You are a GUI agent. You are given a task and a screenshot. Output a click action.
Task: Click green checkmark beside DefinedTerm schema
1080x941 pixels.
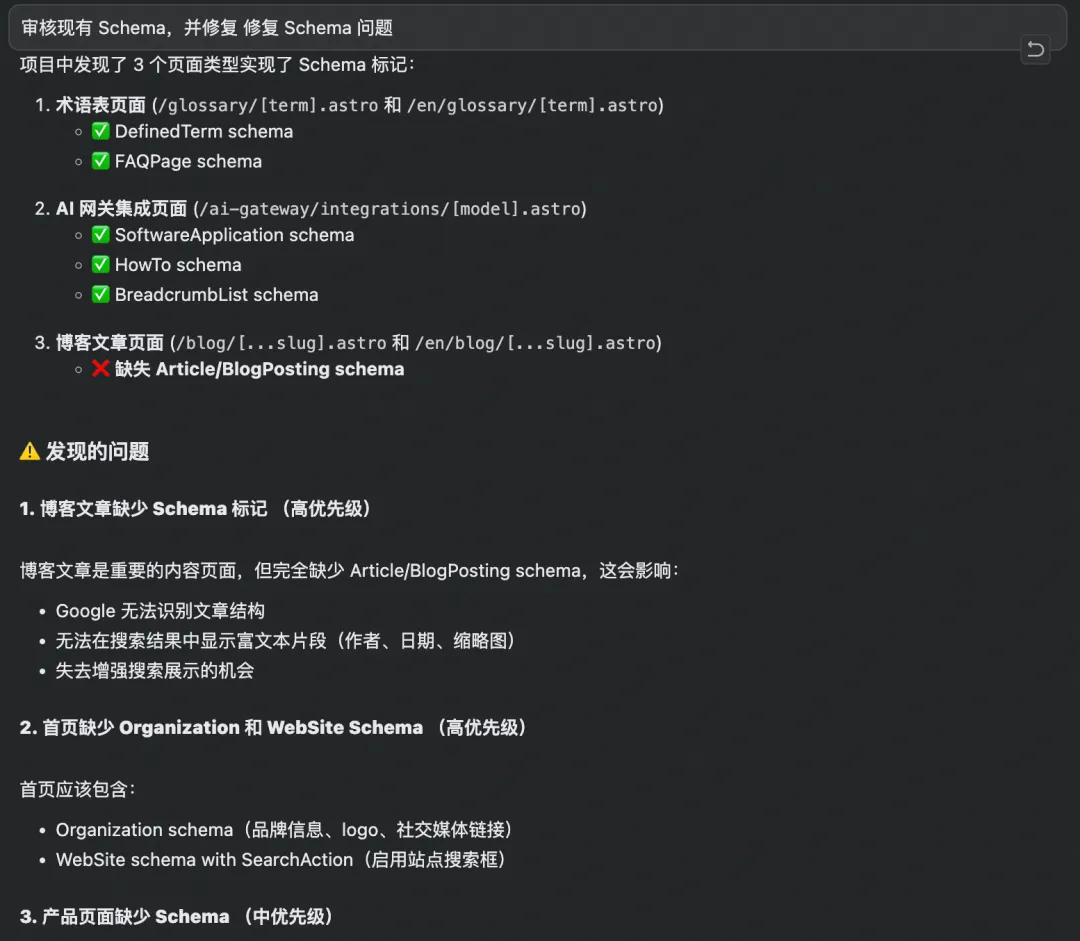[101, 131]
